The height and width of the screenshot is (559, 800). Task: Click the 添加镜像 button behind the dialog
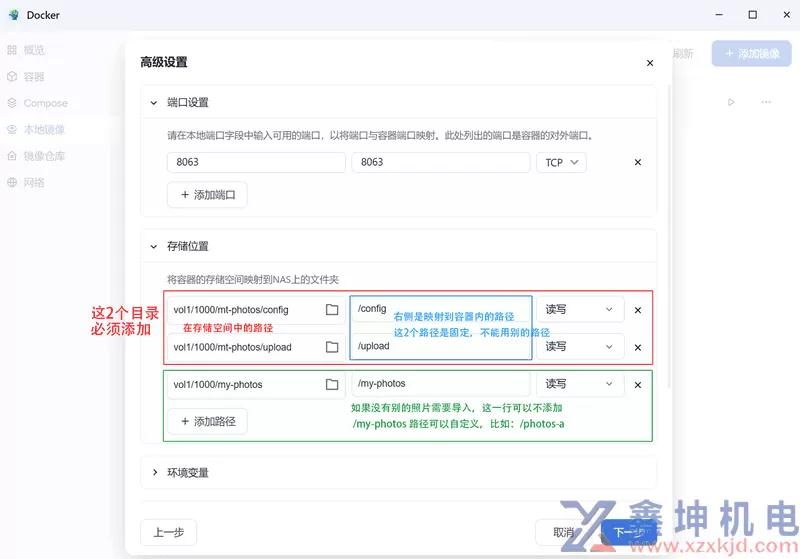tap(752, 54)
